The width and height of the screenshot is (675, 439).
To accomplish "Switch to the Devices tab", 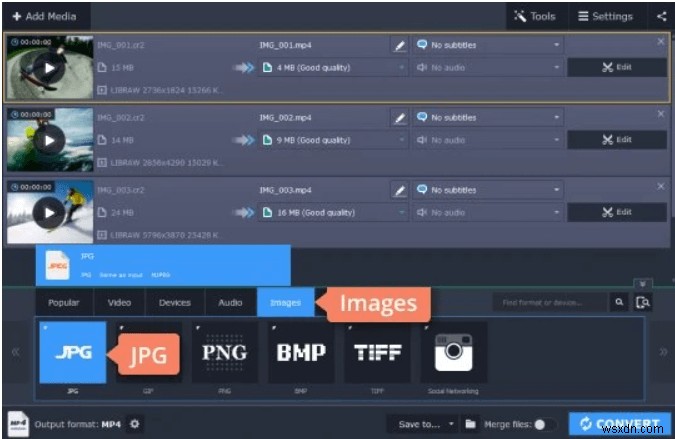I will point(175,303).
